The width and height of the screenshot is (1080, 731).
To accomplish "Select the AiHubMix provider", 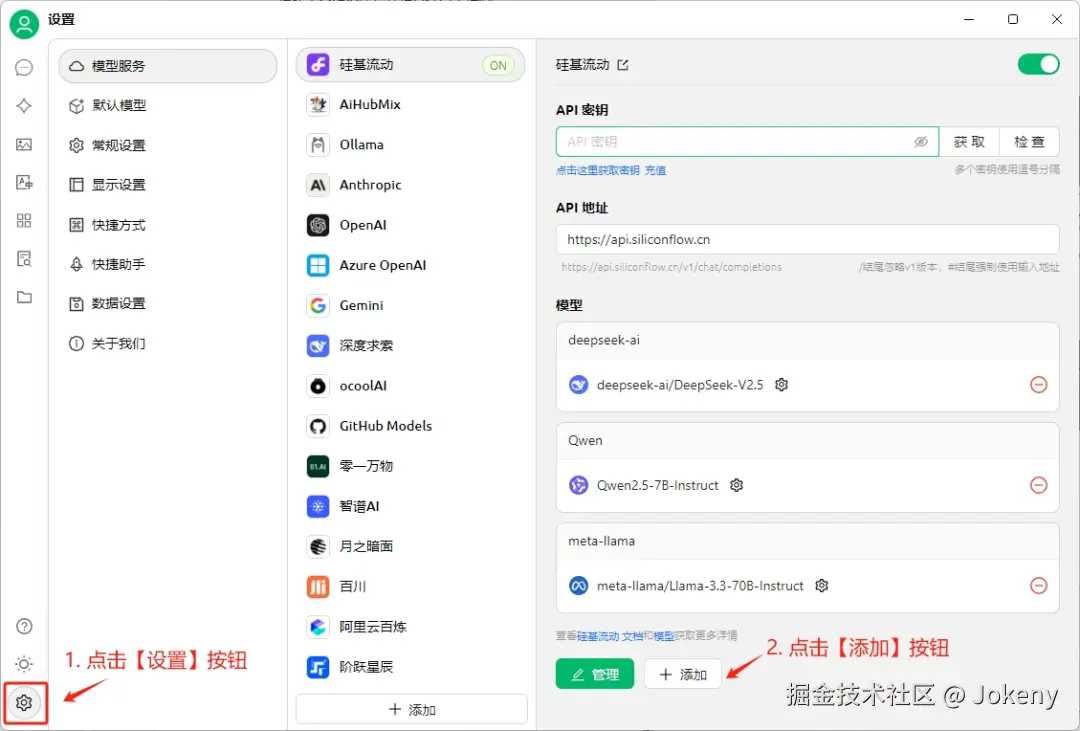I will coord(411,105).
